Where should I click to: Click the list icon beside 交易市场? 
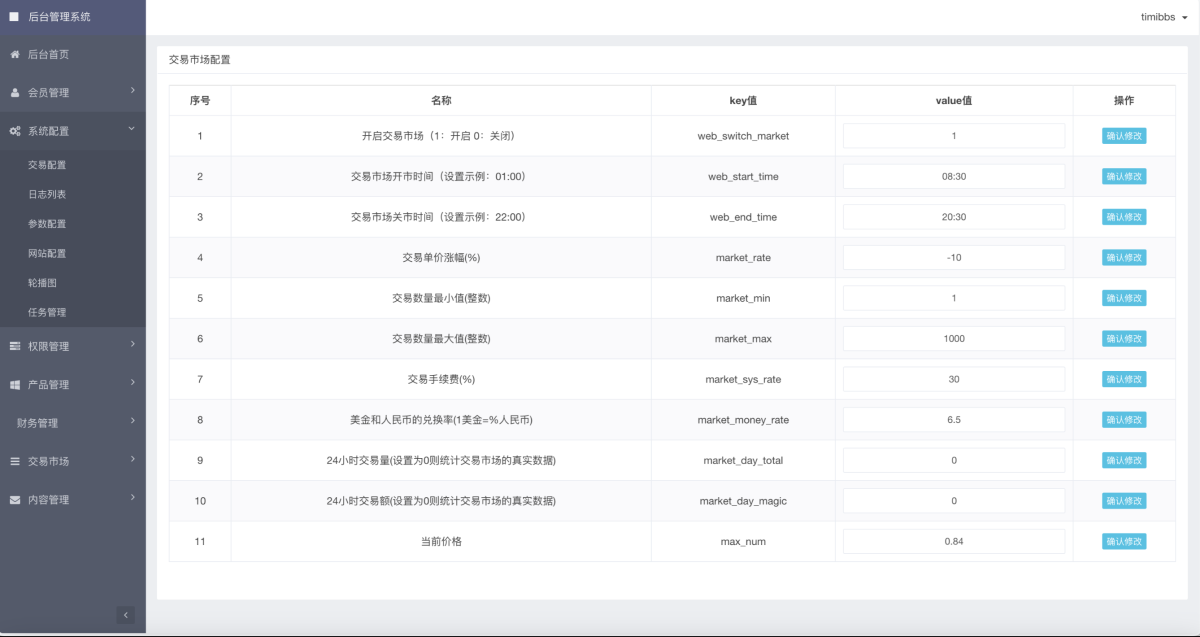(x=15, y=461)
